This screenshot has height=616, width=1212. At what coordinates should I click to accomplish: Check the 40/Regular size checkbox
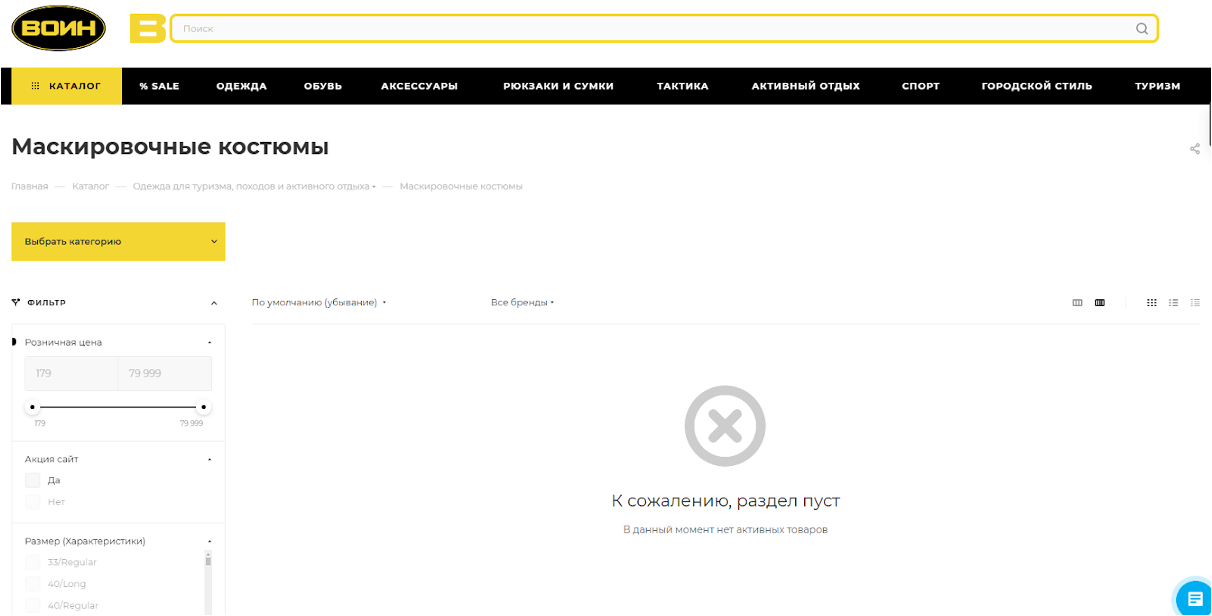point(33,605)
